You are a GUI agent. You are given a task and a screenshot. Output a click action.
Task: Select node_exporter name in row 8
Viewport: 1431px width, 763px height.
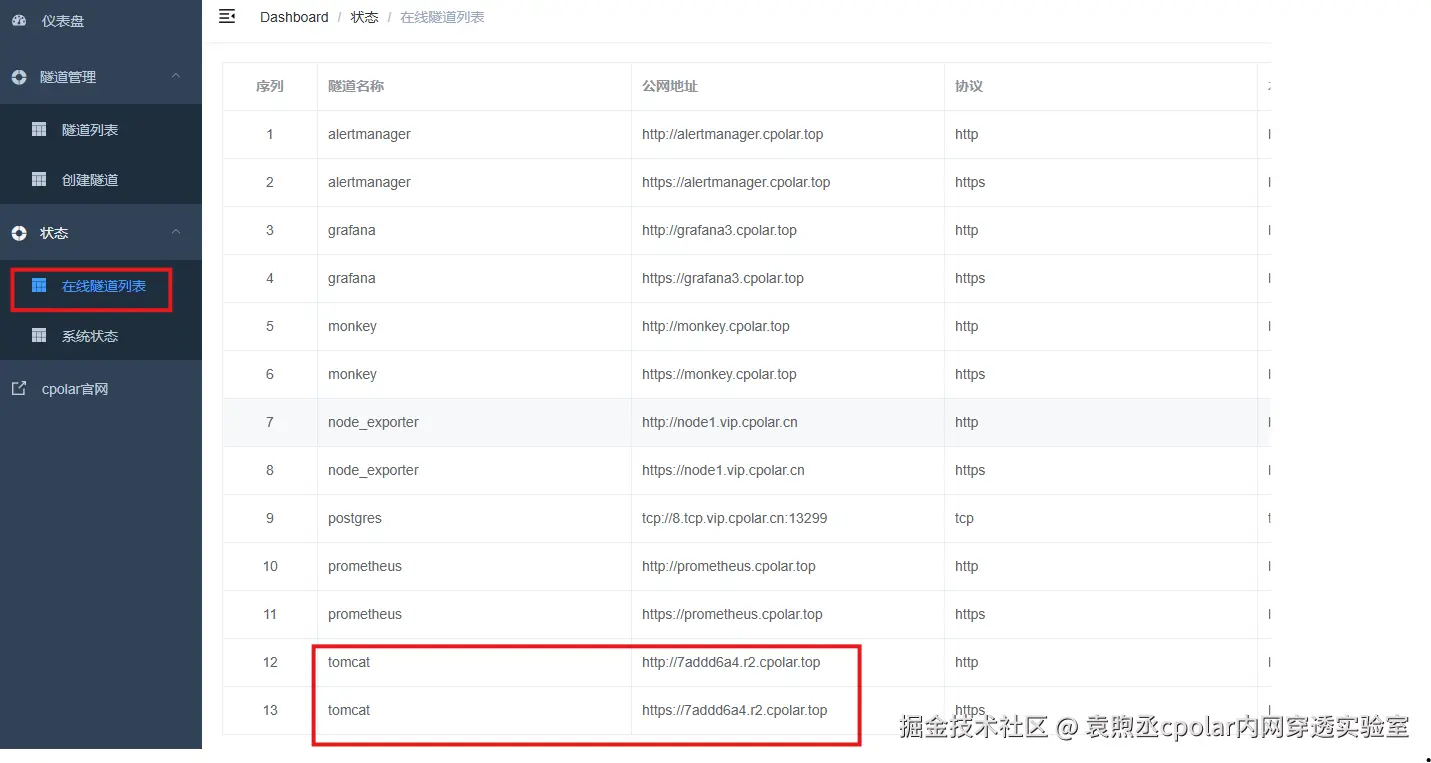click(373, 470)
